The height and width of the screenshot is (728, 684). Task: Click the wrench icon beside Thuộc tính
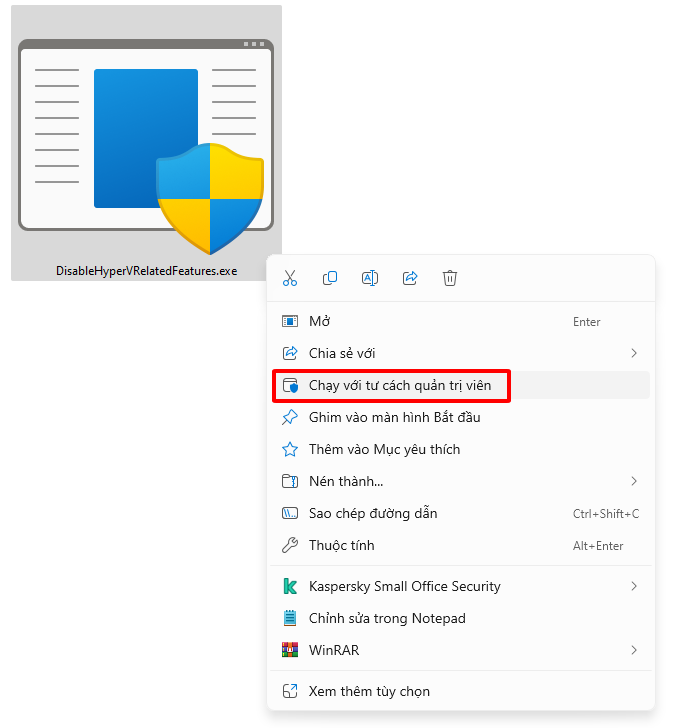point(290,545)
